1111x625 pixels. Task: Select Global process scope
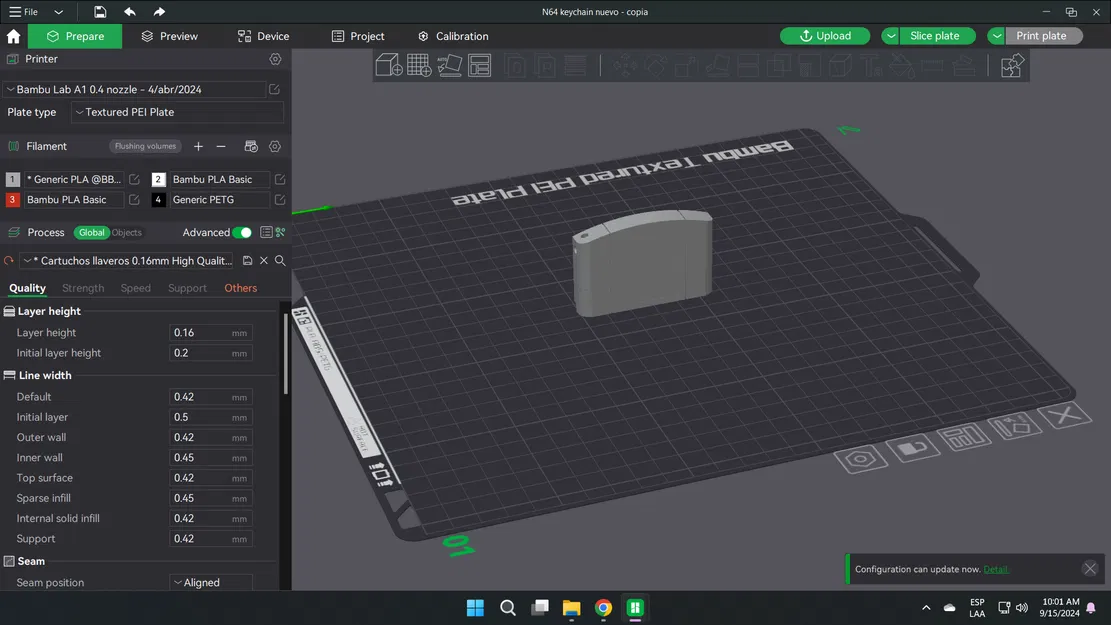tap(92, 233)
